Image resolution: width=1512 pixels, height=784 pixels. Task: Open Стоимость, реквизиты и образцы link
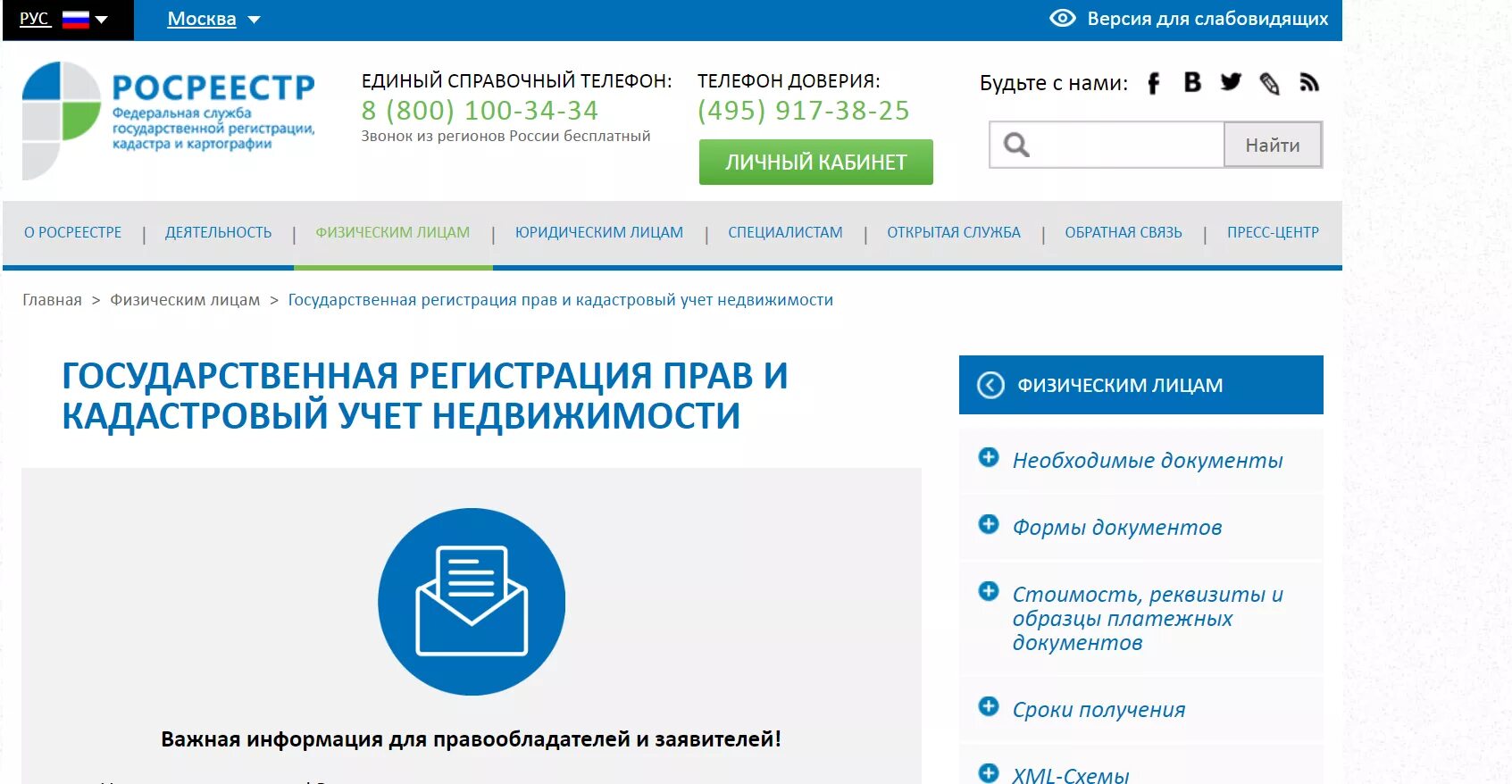[1148, 619]
